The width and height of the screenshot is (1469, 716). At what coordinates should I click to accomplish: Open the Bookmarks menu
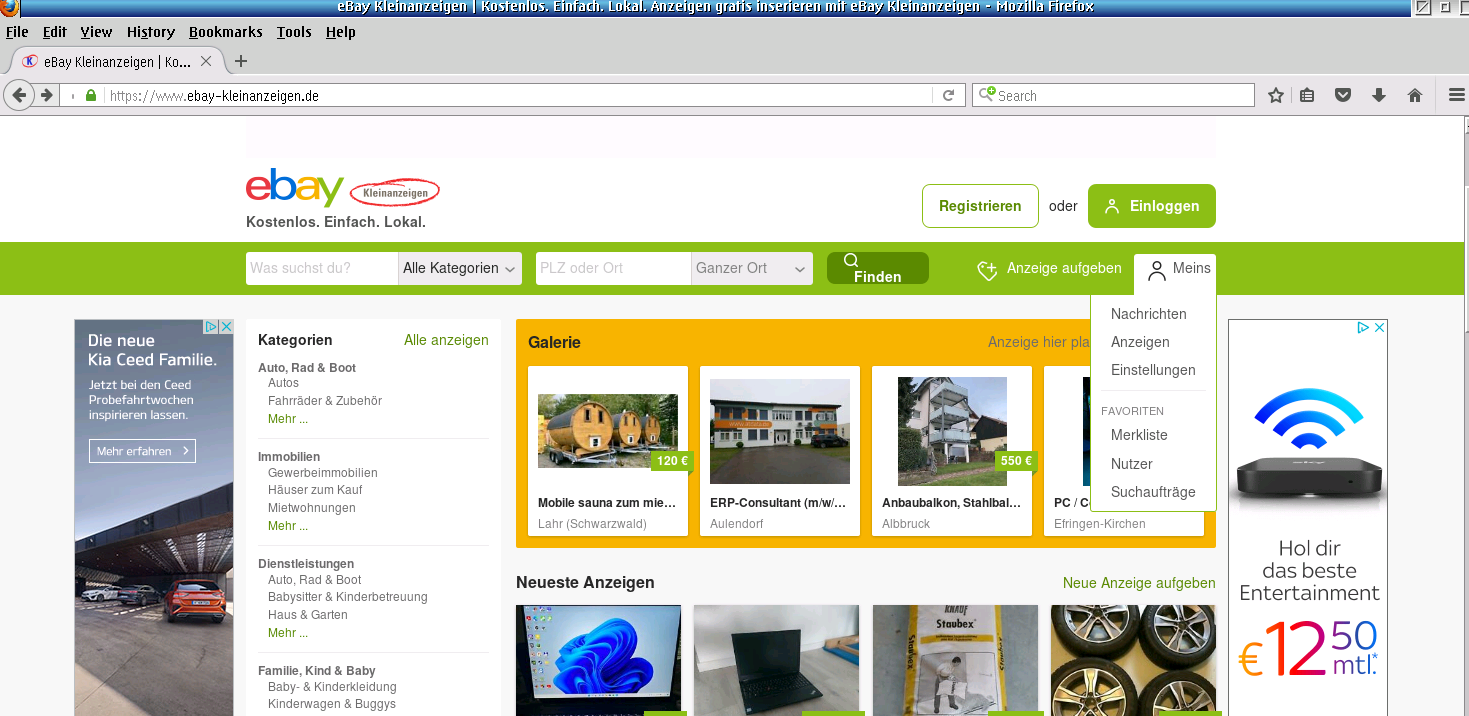coord(225,32)
